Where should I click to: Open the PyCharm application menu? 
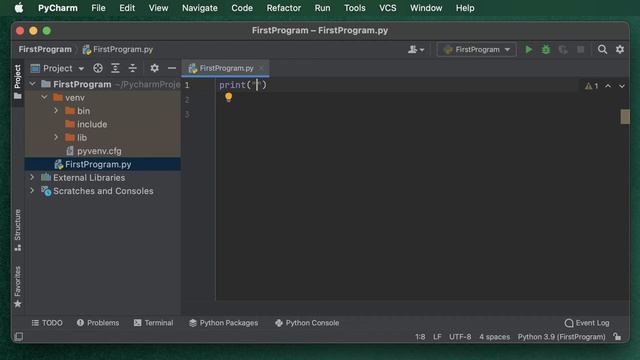click(x=58, y=8)
